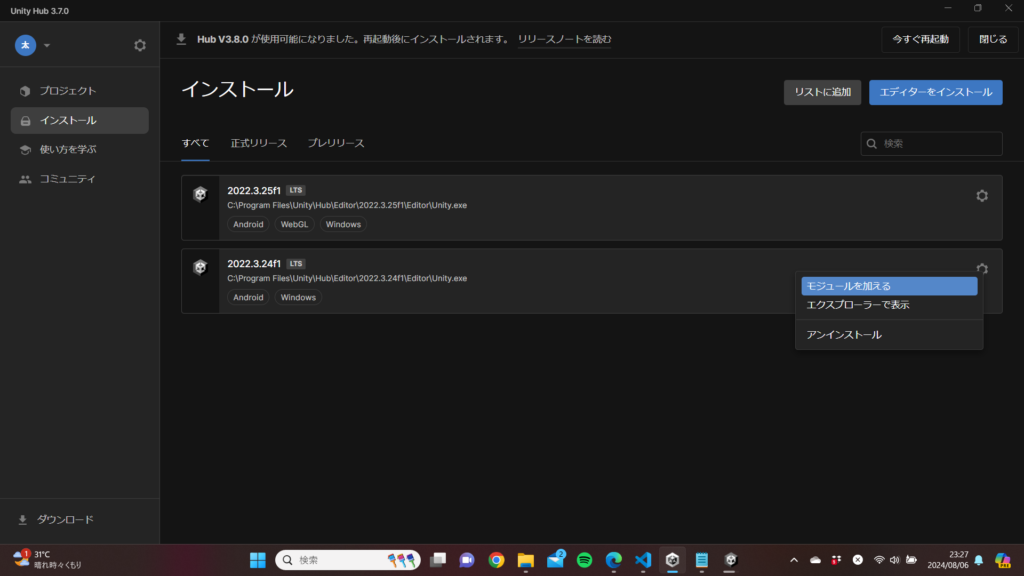Click the blue account avatar
The image size is (1024, 576).
tap(25, 45)
